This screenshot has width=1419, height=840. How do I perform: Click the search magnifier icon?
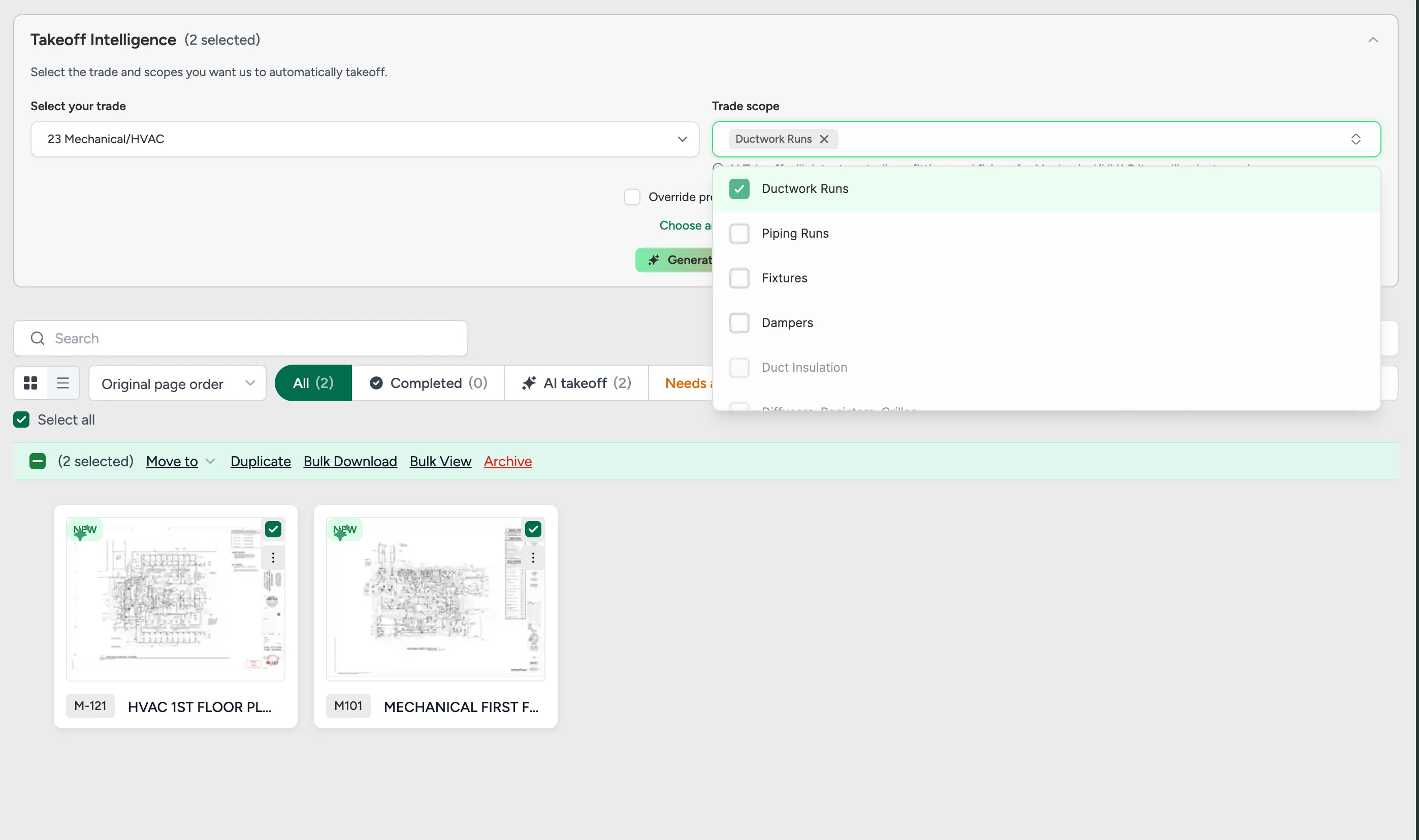[38, 338]
